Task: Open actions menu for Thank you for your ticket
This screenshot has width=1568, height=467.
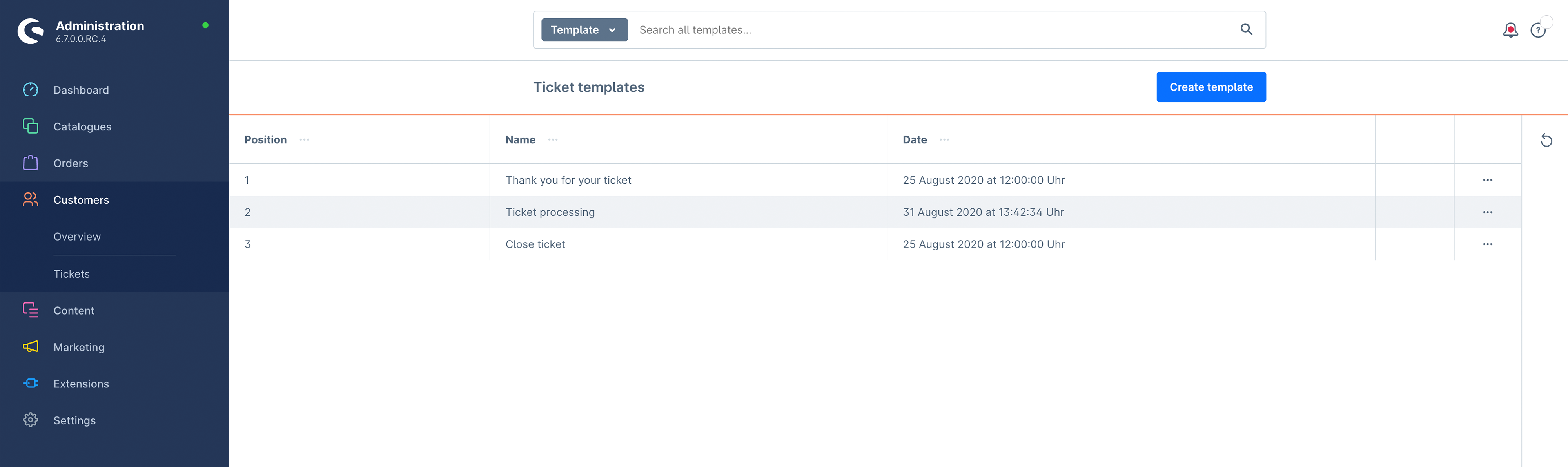Action: click(x=1487, y=180)
